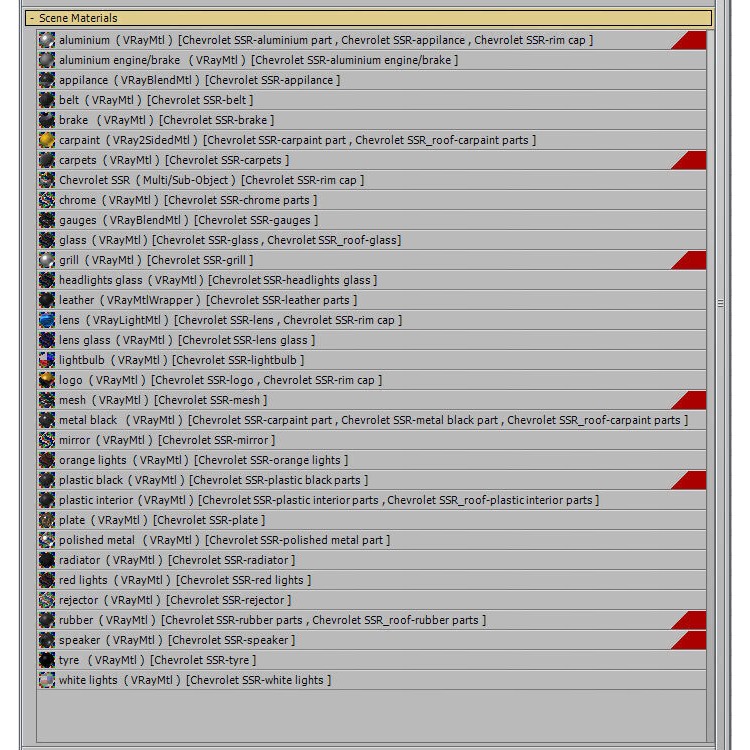Click the polished metal sphere icon
The width and height of the screenshot is (750, 750).
tap(47, 540)
